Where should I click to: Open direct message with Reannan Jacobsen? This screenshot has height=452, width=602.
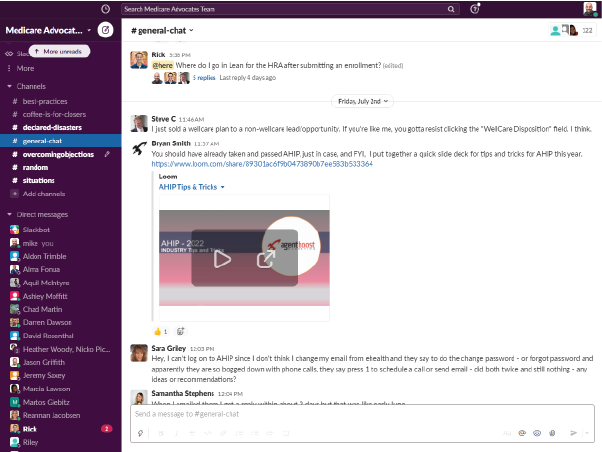(51, 415)
